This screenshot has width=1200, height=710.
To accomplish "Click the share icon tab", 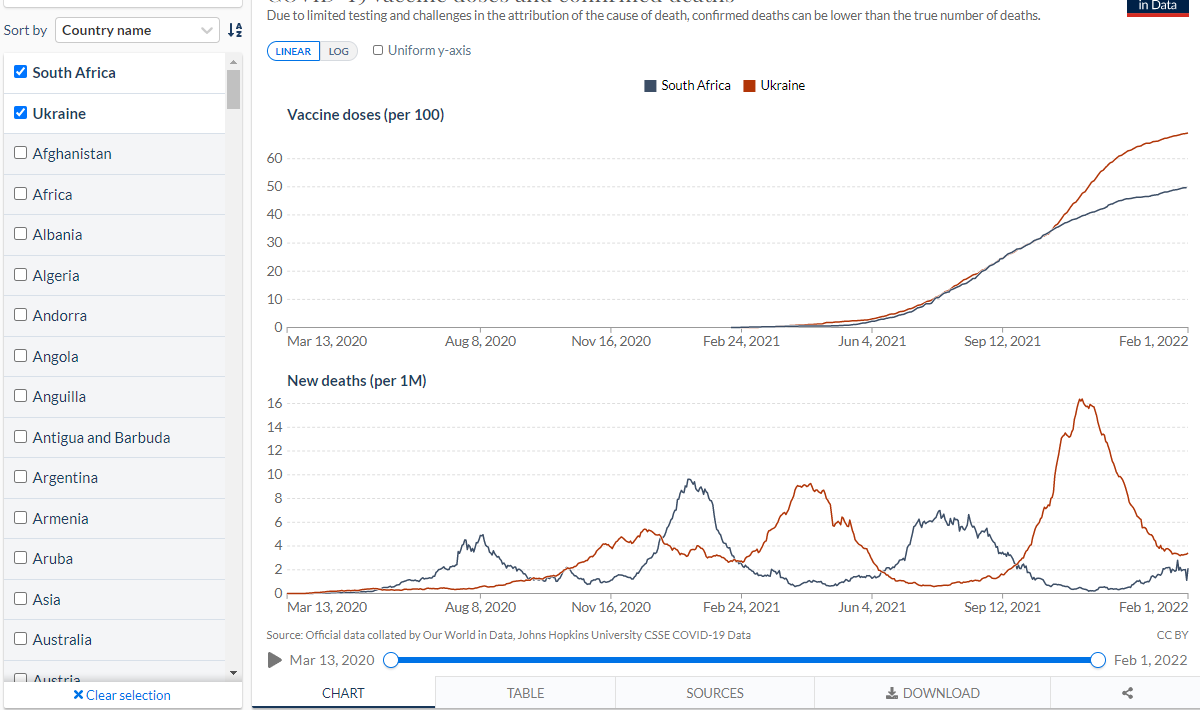I will point(1127,693).
